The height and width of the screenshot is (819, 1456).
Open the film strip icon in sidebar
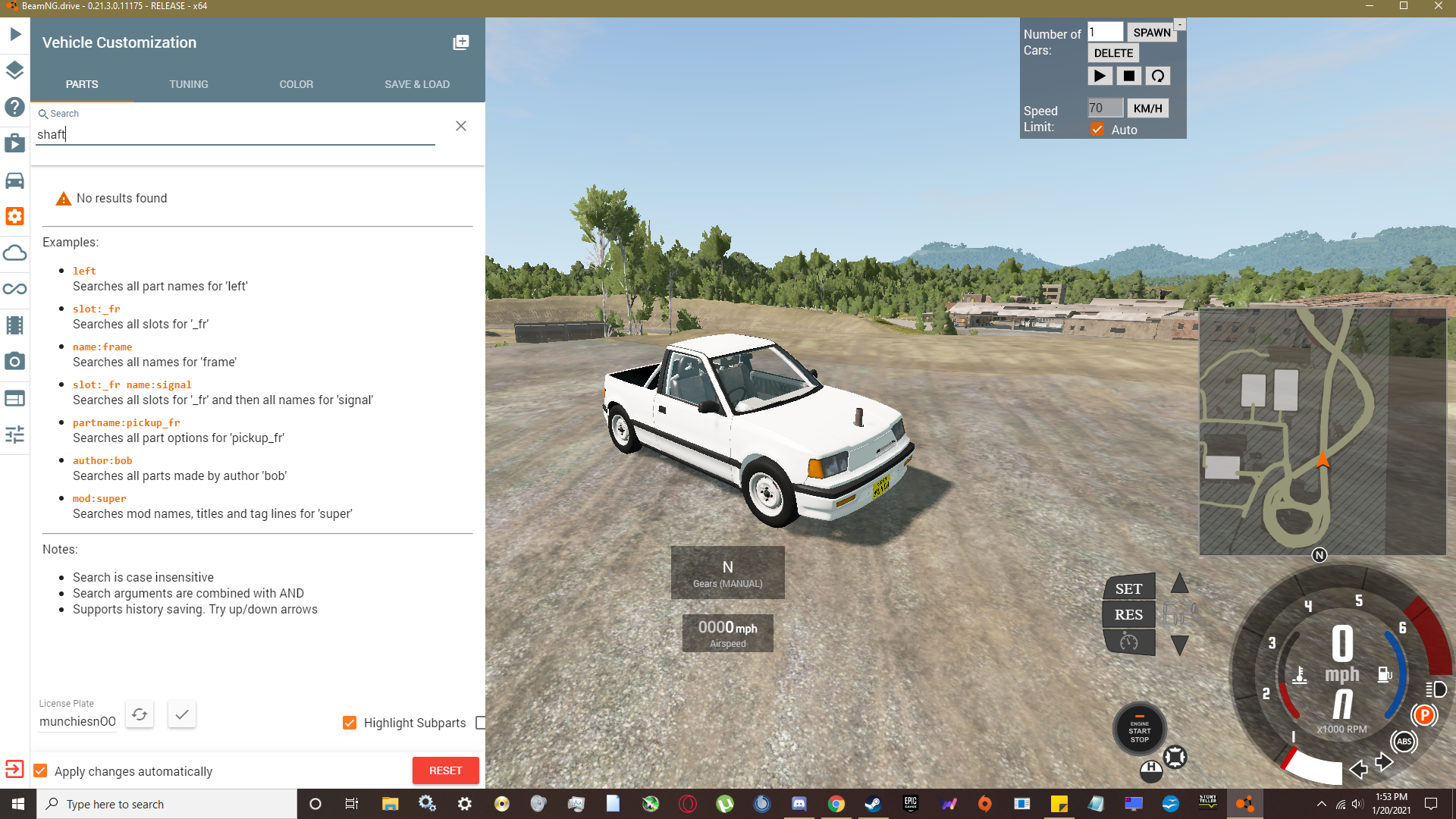click(15, 325)
